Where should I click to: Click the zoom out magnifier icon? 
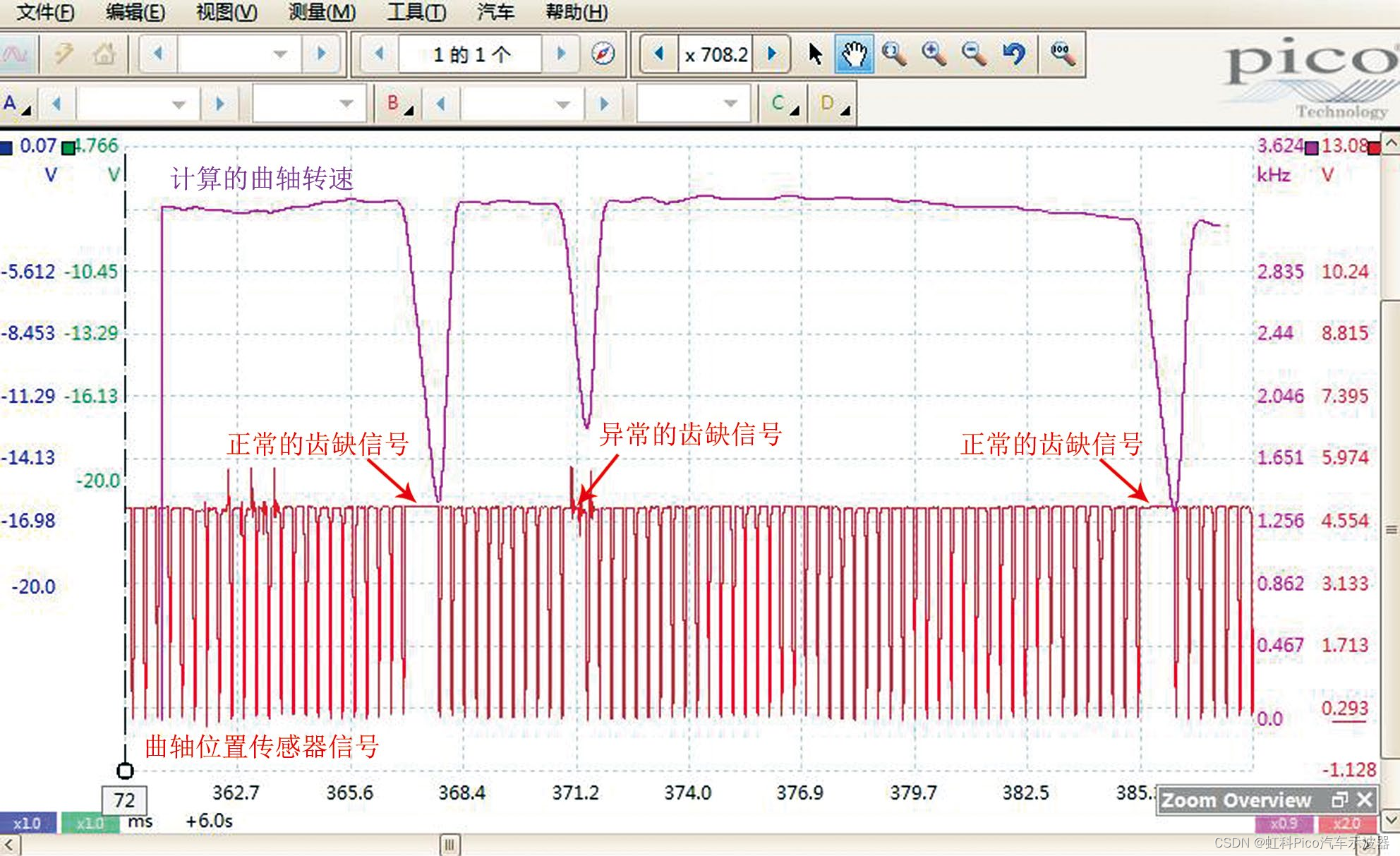pos(974,54)
